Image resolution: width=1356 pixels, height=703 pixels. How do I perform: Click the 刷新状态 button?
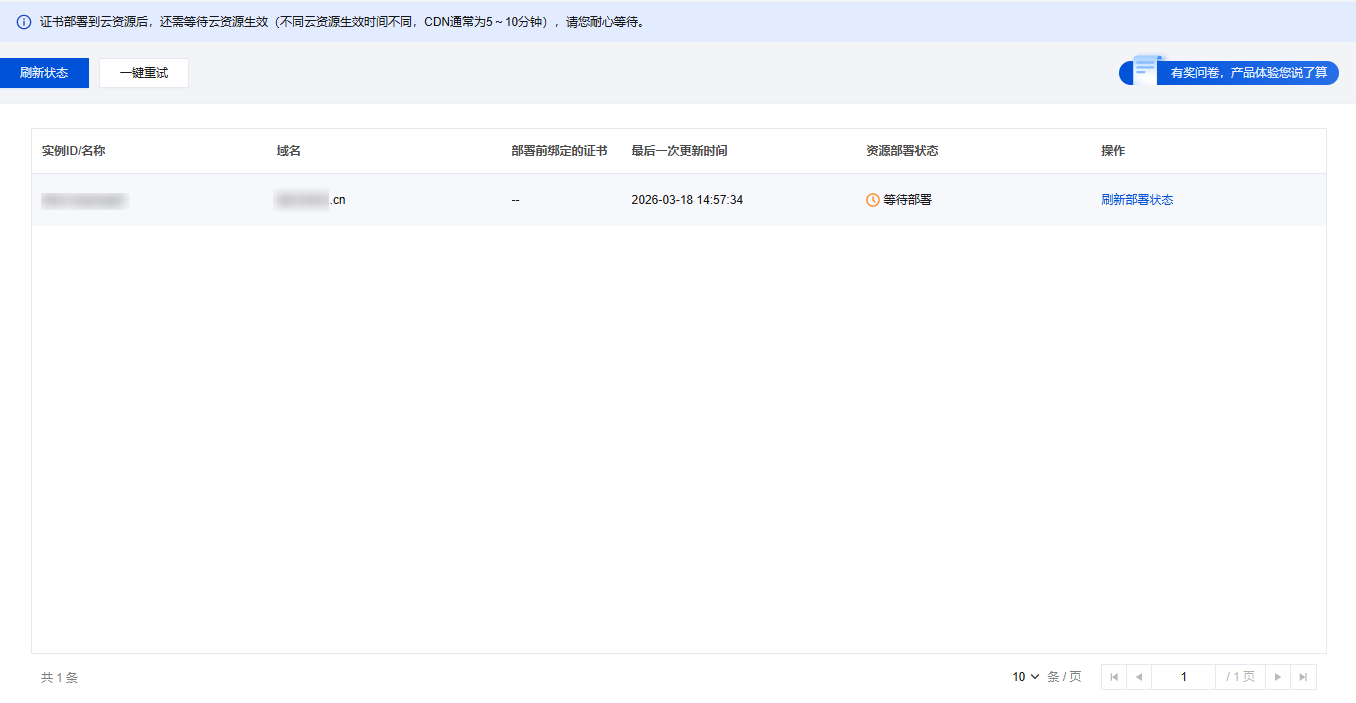pyautogui.click(x=44, y=73)
